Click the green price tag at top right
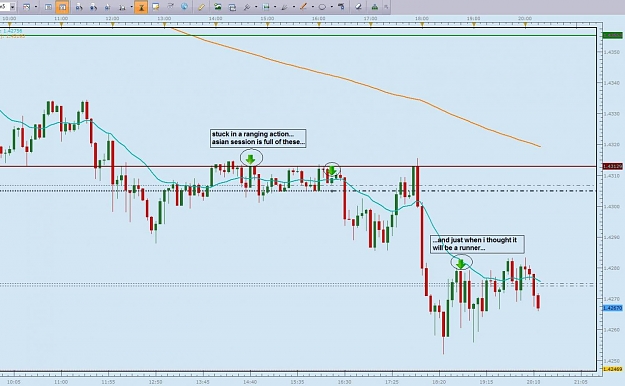The height and width of the screenshot is (386, 625). pos(613,35)
